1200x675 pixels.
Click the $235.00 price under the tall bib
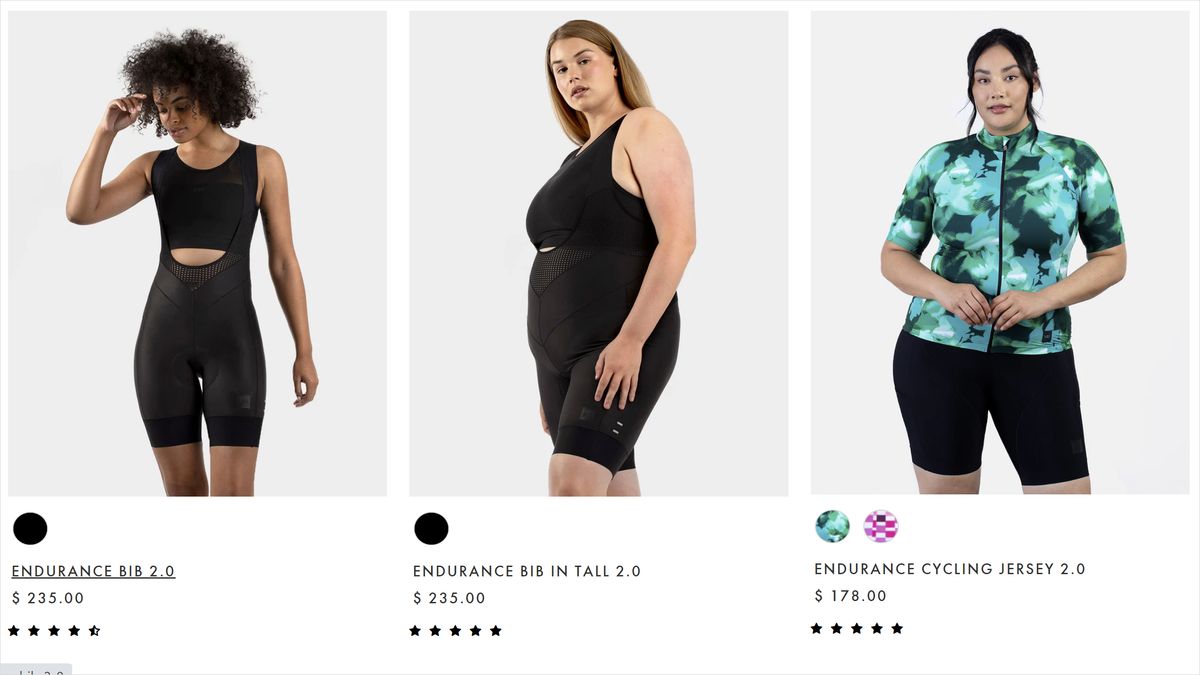(x=447, y=598)
